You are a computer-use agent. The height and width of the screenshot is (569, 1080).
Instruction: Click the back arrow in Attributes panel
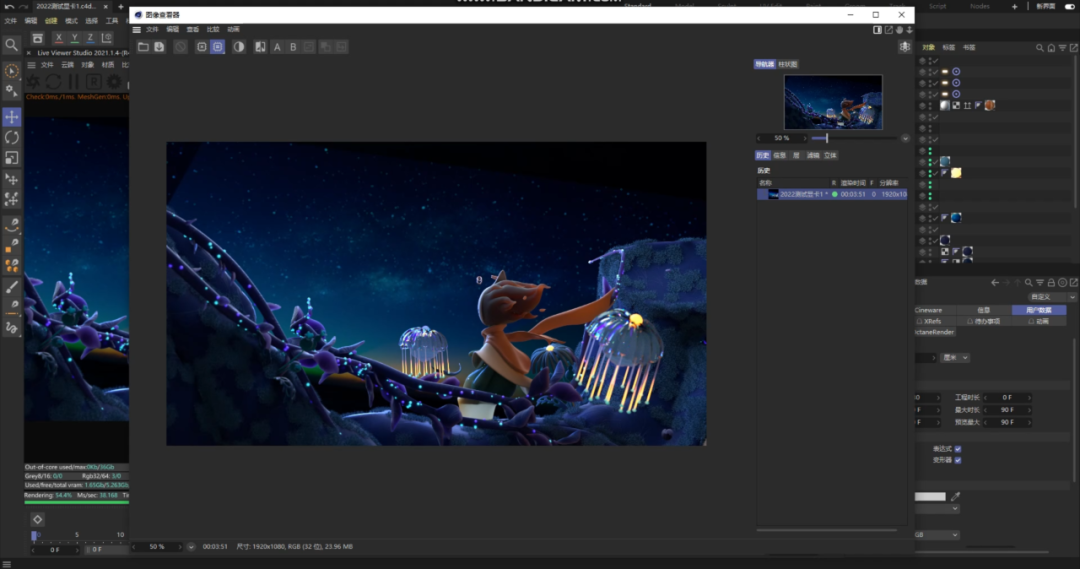(x=995, y=282)
